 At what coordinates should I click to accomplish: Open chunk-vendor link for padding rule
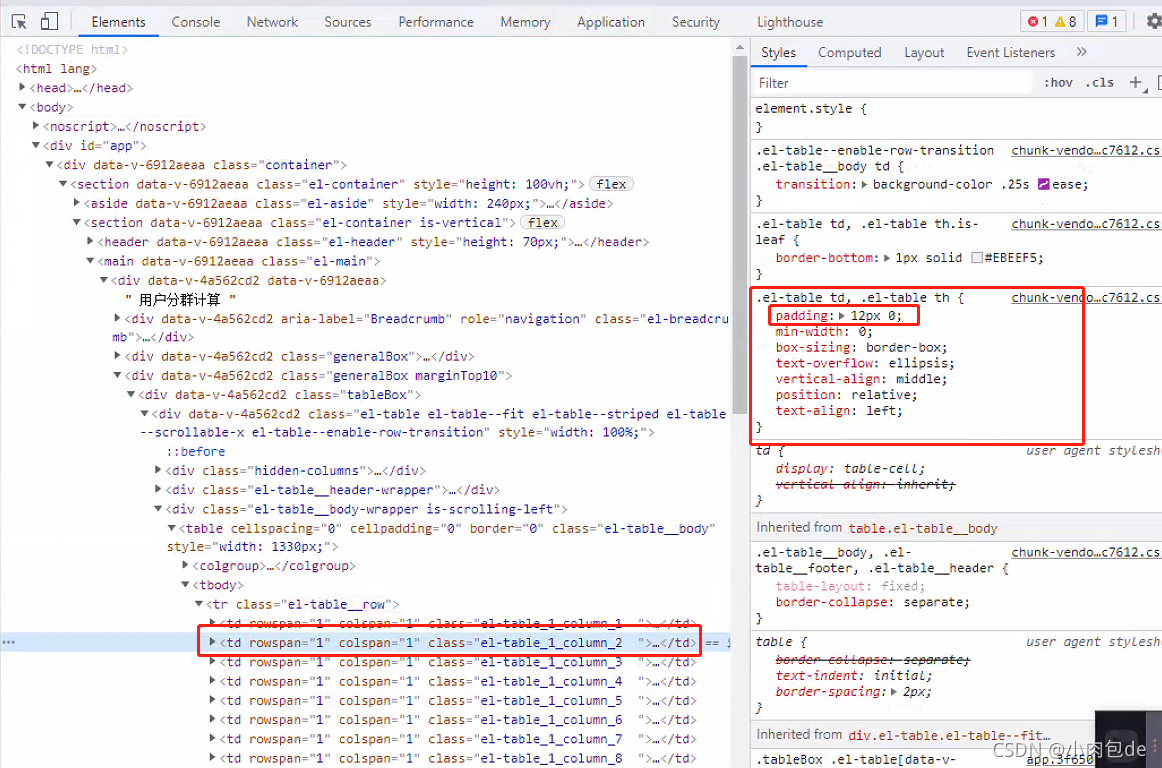tap(1086, 298)
